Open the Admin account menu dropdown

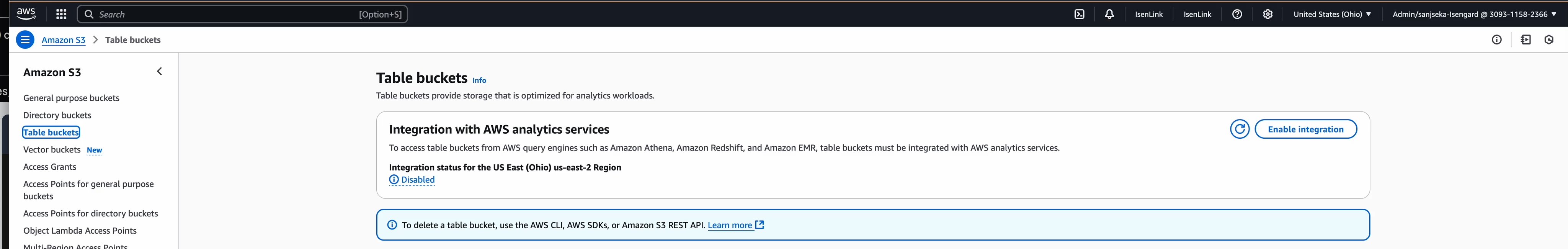pyautogui.click(x=1474, y=14)
